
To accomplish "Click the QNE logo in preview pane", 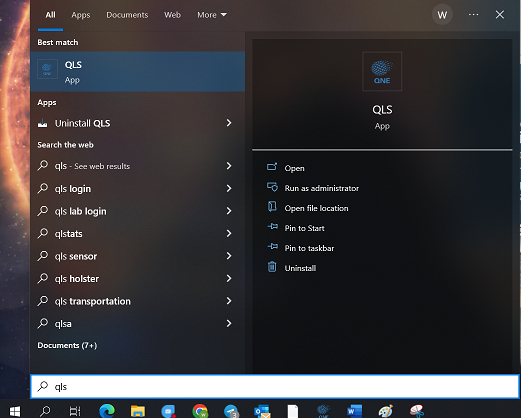I will (x=382, y=71).
